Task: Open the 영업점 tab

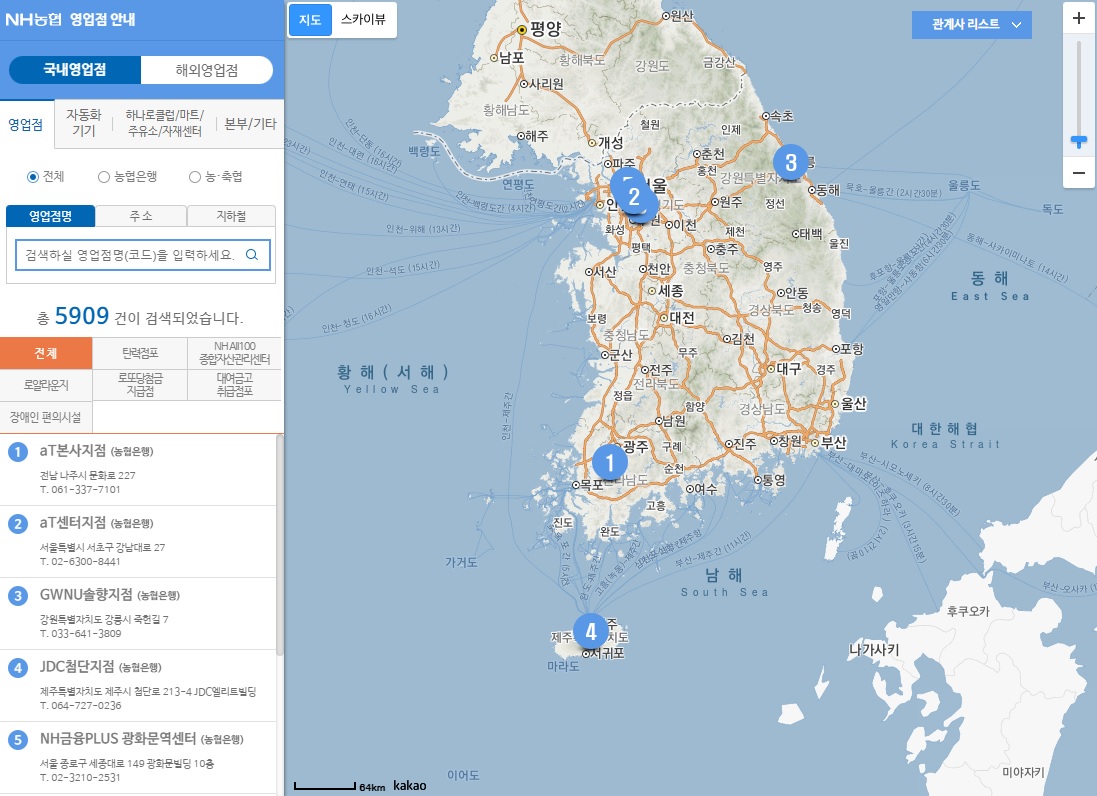Action: (x=26, y=125)
